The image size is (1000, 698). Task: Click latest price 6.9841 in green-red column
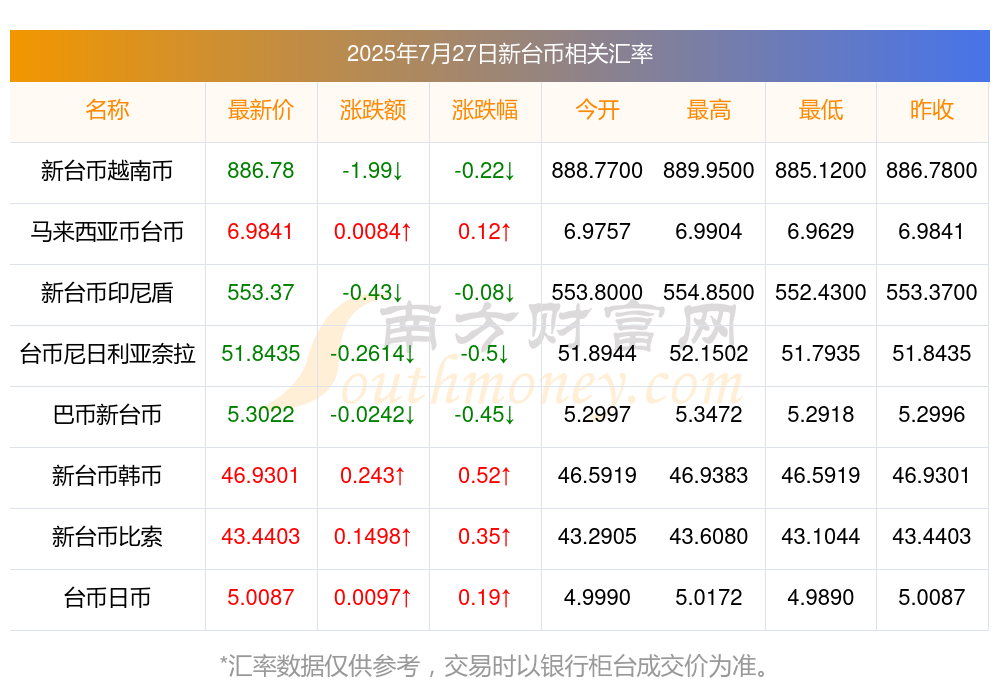pos(260,232)
